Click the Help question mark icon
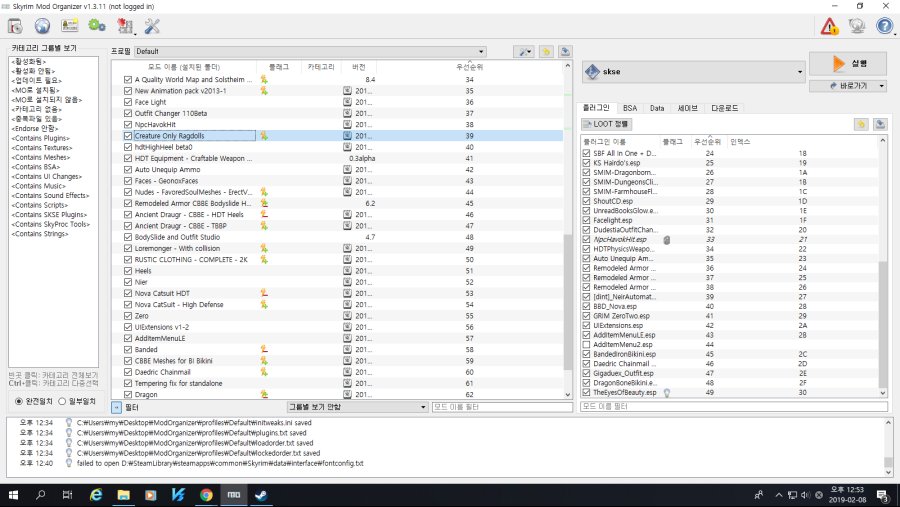Screen dimensions: 900x507 tap(883, 27)
